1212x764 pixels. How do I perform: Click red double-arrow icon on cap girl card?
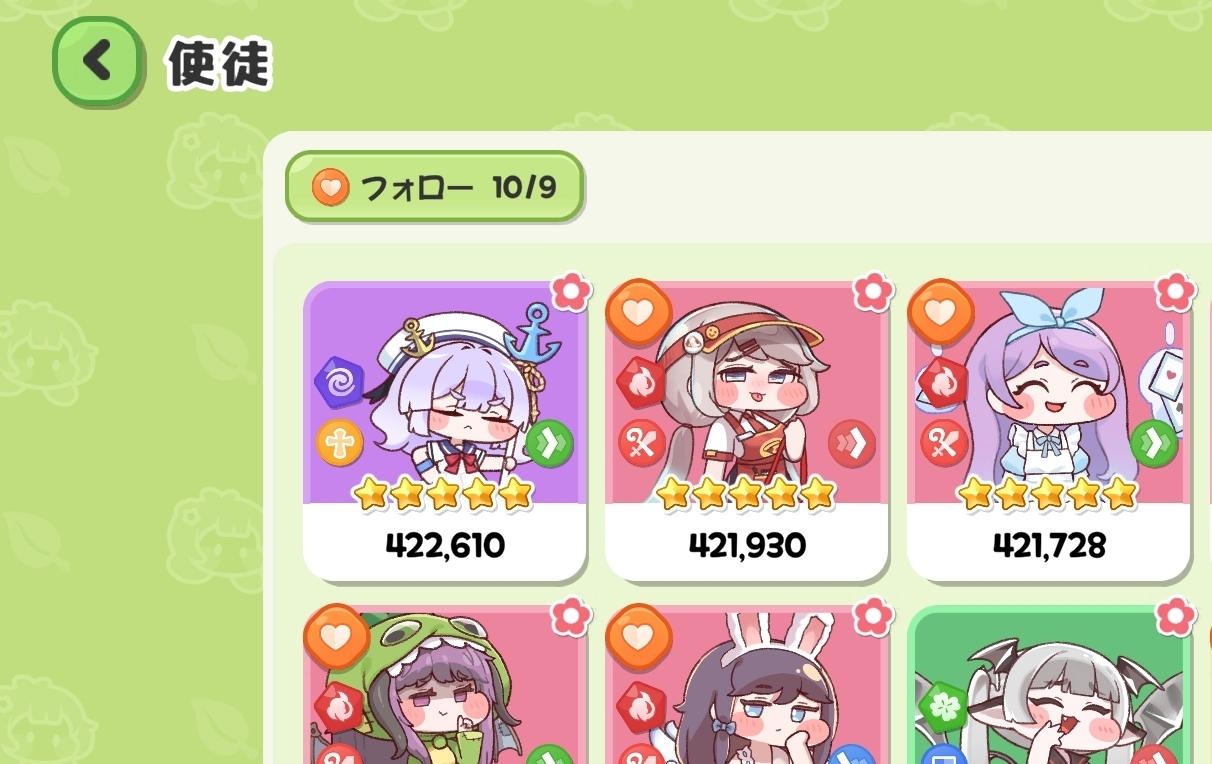coord(852,443)
